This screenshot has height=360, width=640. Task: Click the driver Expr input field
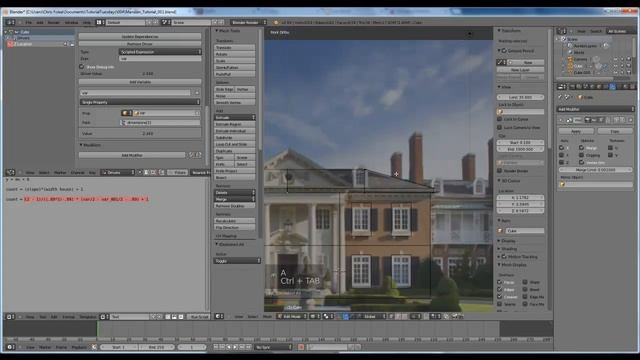click(x=160, y=59)
